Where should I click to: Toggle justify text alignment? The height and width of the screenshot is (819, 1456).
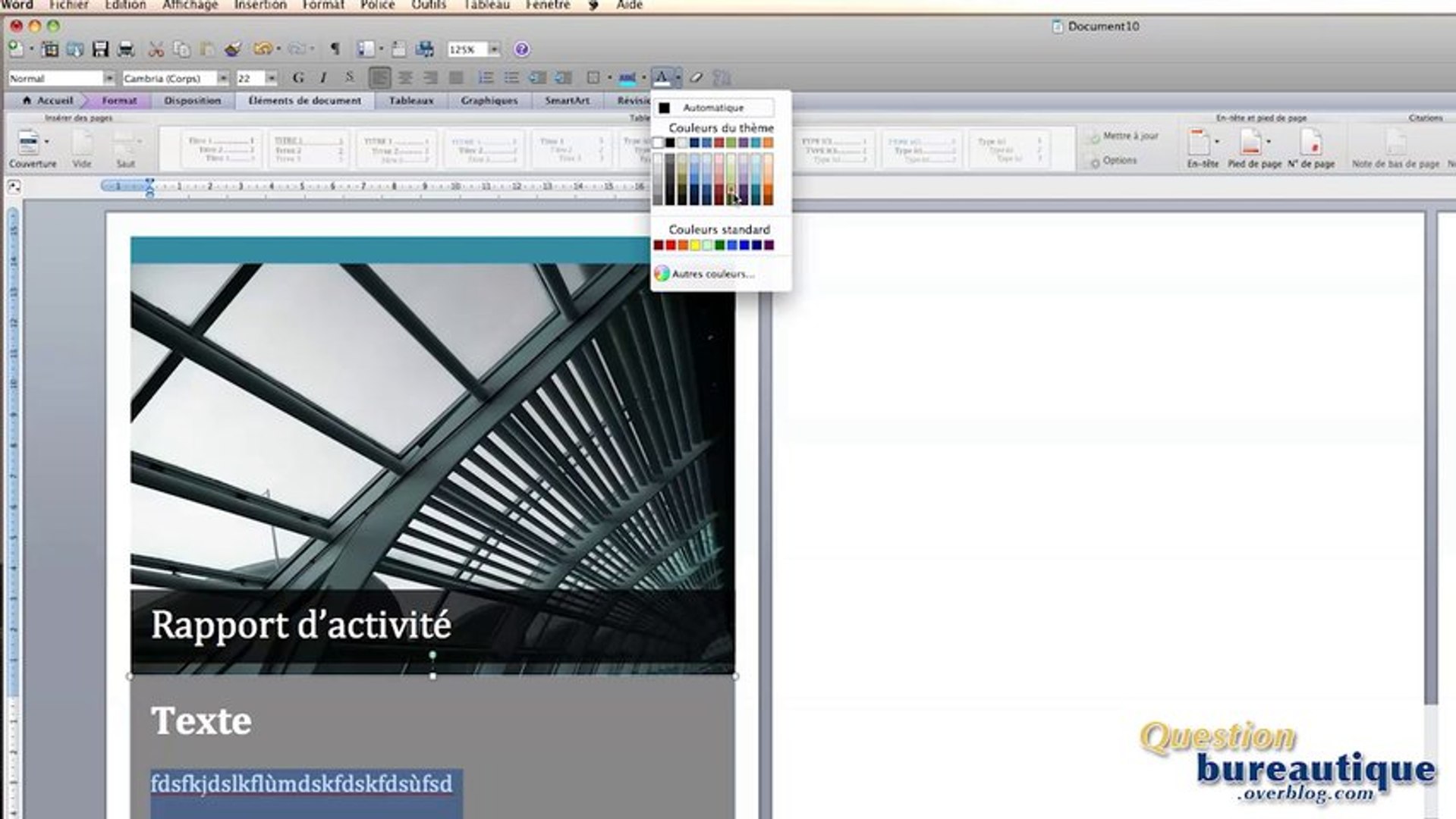(x=456, y=77)
